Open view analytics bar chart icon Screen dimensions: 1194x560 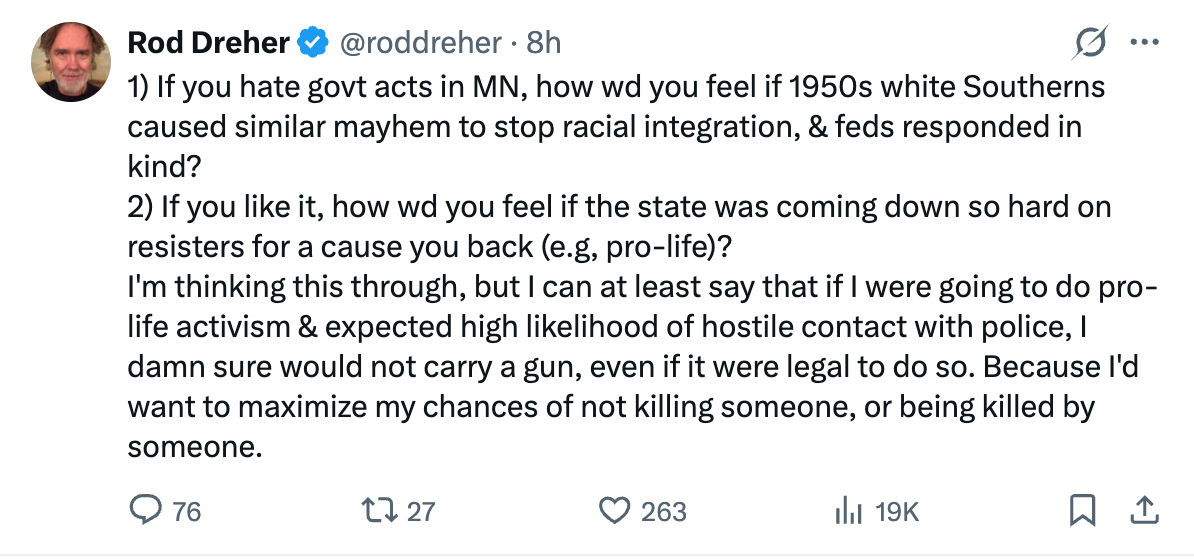[x=848, y=511]
